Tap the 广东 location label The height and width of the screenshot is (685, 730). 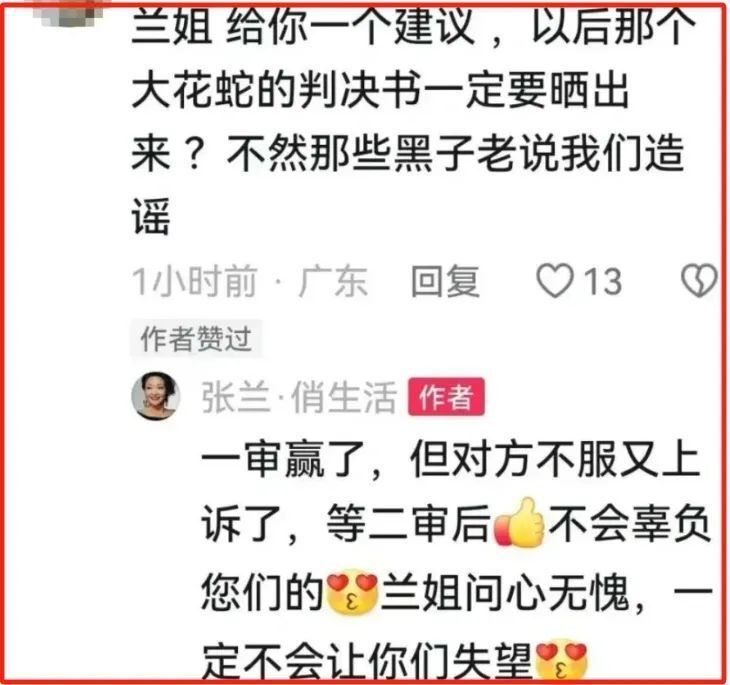[x=333, y=281]
